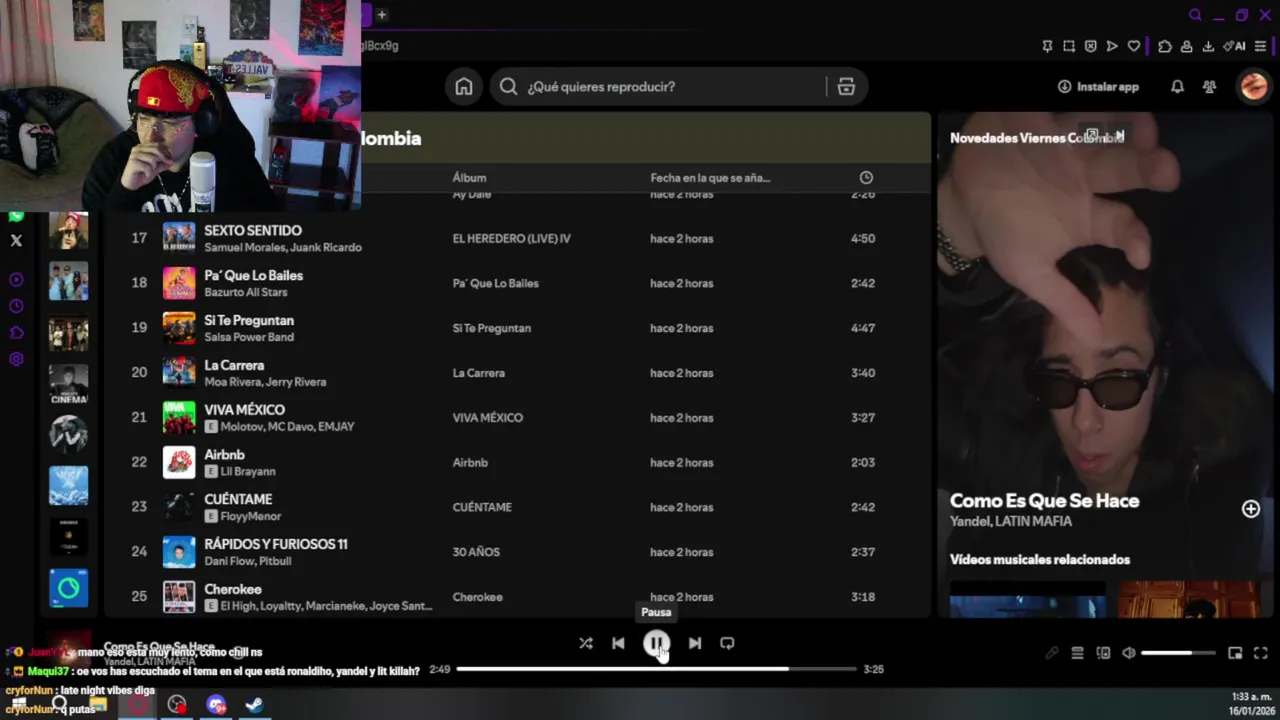Open the AI assistant button
This screenshot has height=720, width=1280.
click(1234, 46)
